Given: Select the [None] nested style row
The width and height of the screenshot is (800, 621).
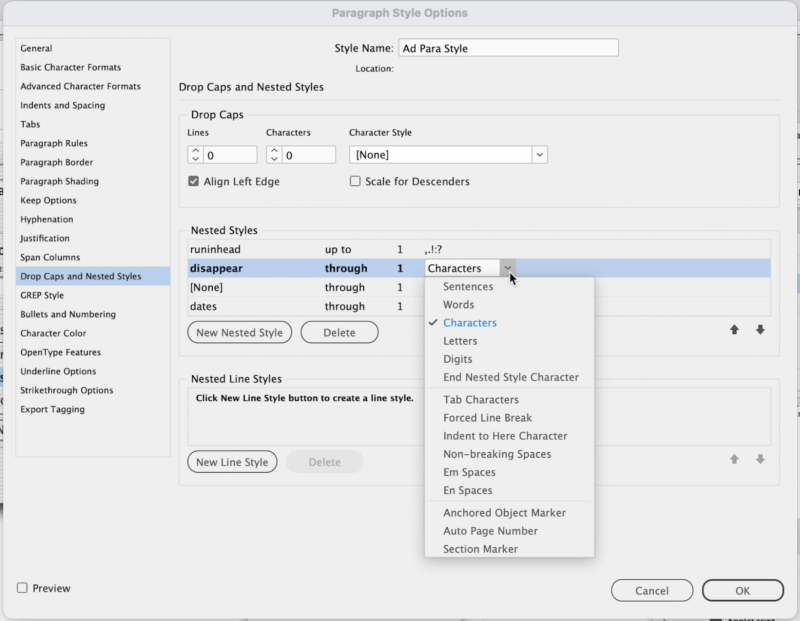Looking at the screenshot, I should [x=479, y=287].
